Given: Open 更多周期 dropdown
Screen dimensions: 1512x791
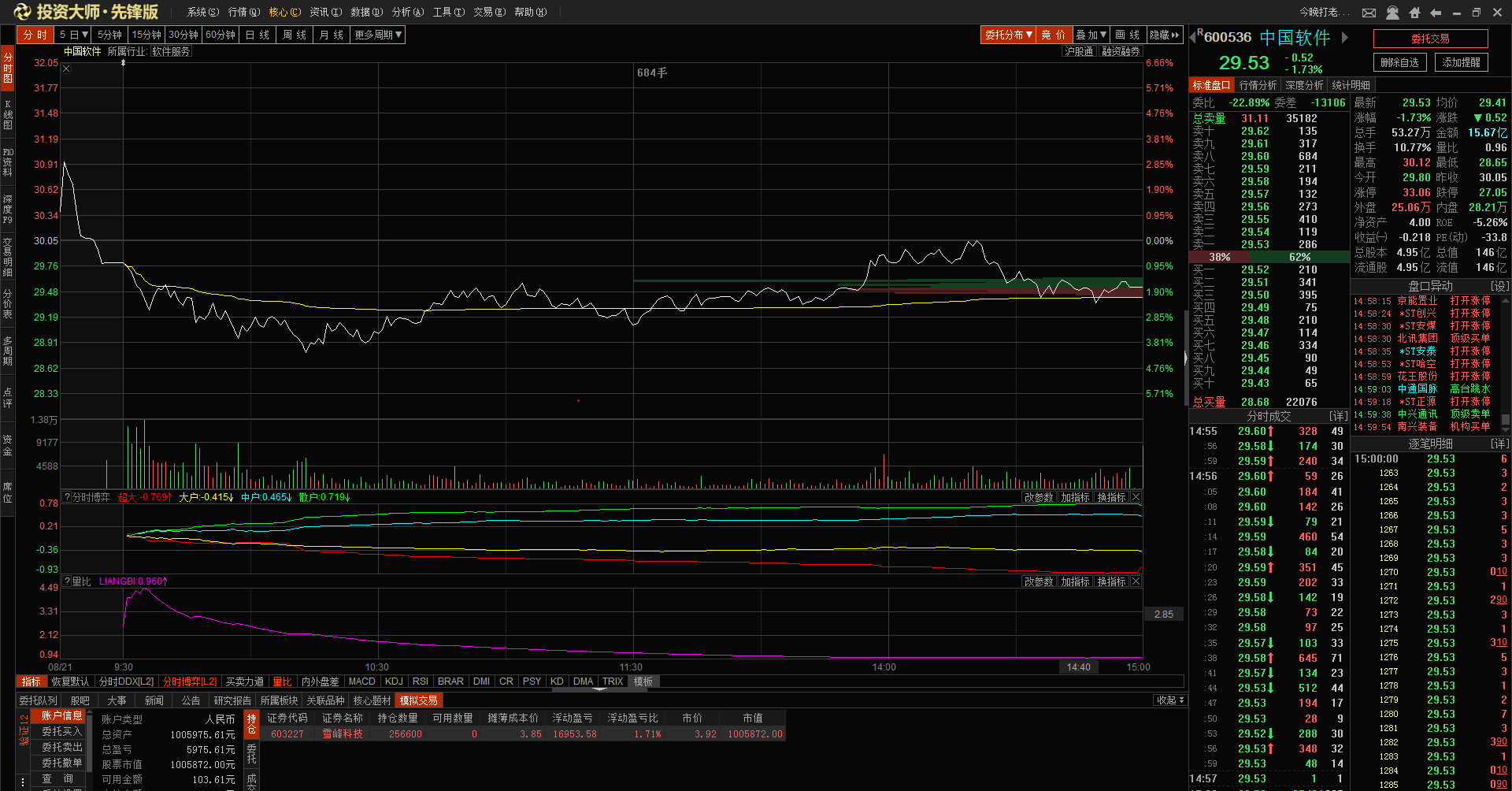Looking at the screenshot, I should pos(378,35).
